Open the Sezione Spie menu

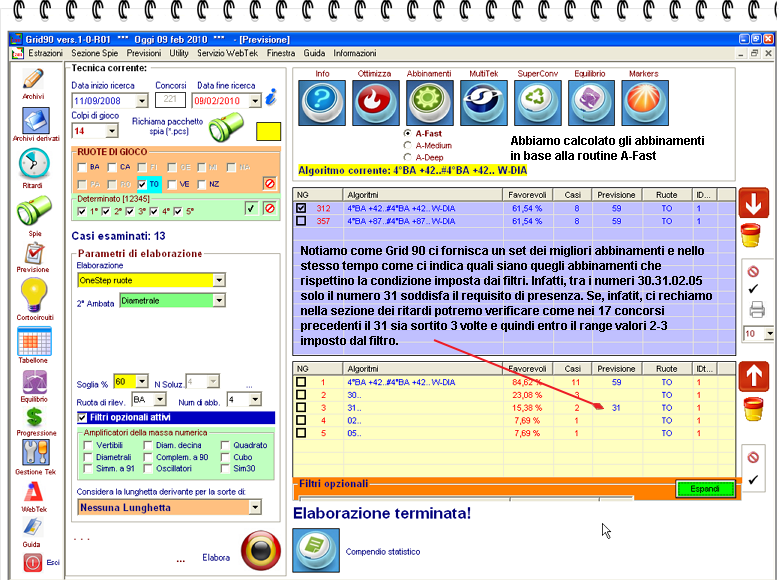point(94,53)
